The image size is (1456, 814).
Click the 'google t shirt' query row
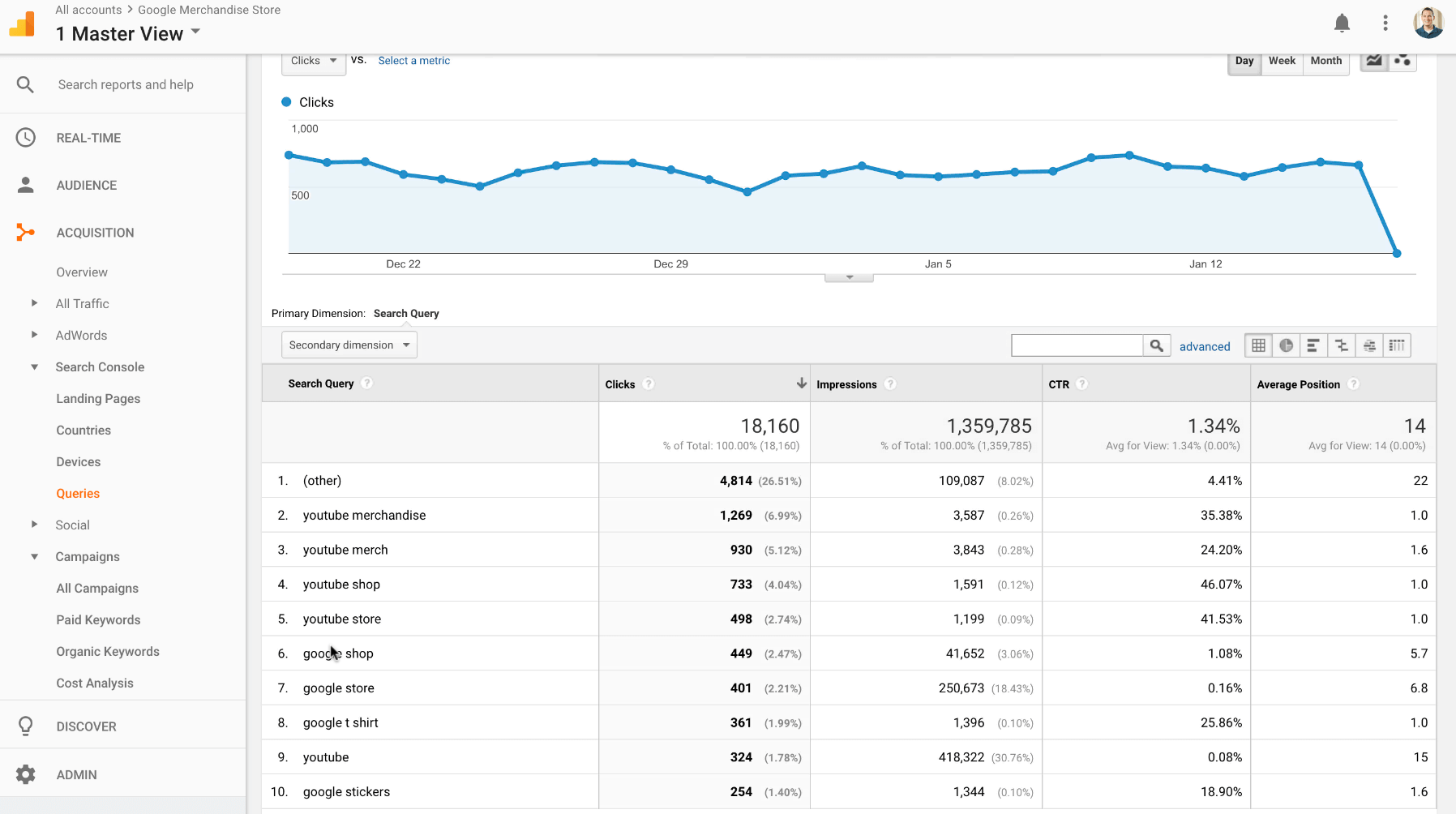click(x=849, y=722)
